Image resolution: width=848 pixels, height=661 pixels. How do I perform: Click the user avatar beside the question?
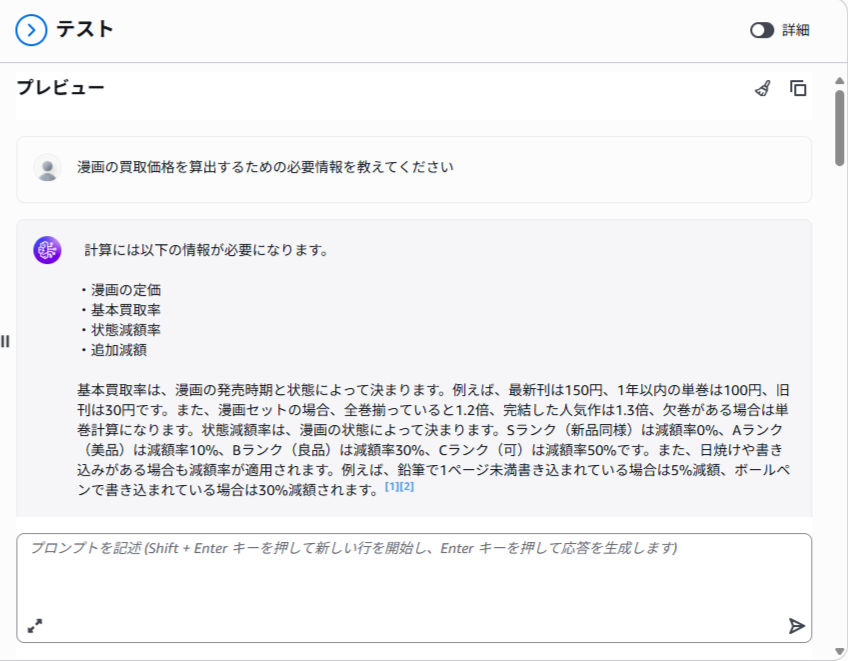pyautogui.click(x=47, y=168)
